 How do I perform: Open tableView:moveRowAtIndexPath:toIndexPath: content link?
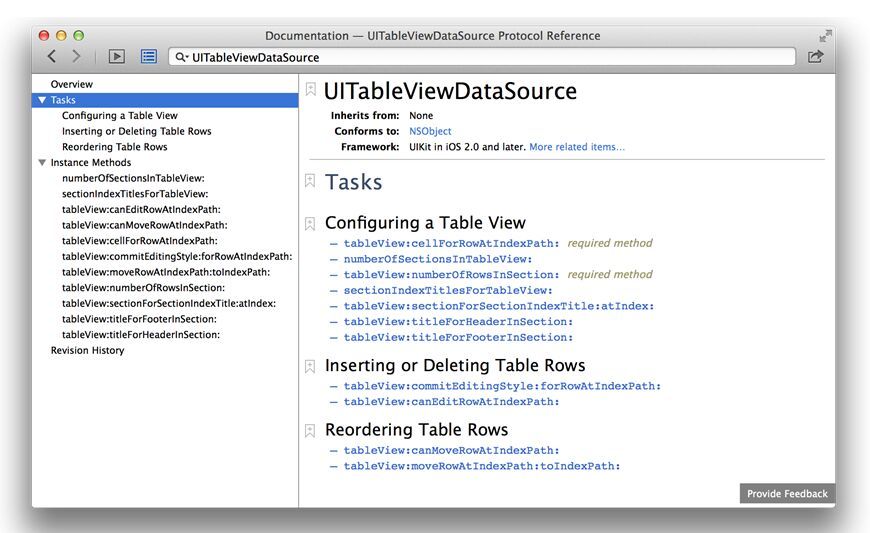pos(482,466)
